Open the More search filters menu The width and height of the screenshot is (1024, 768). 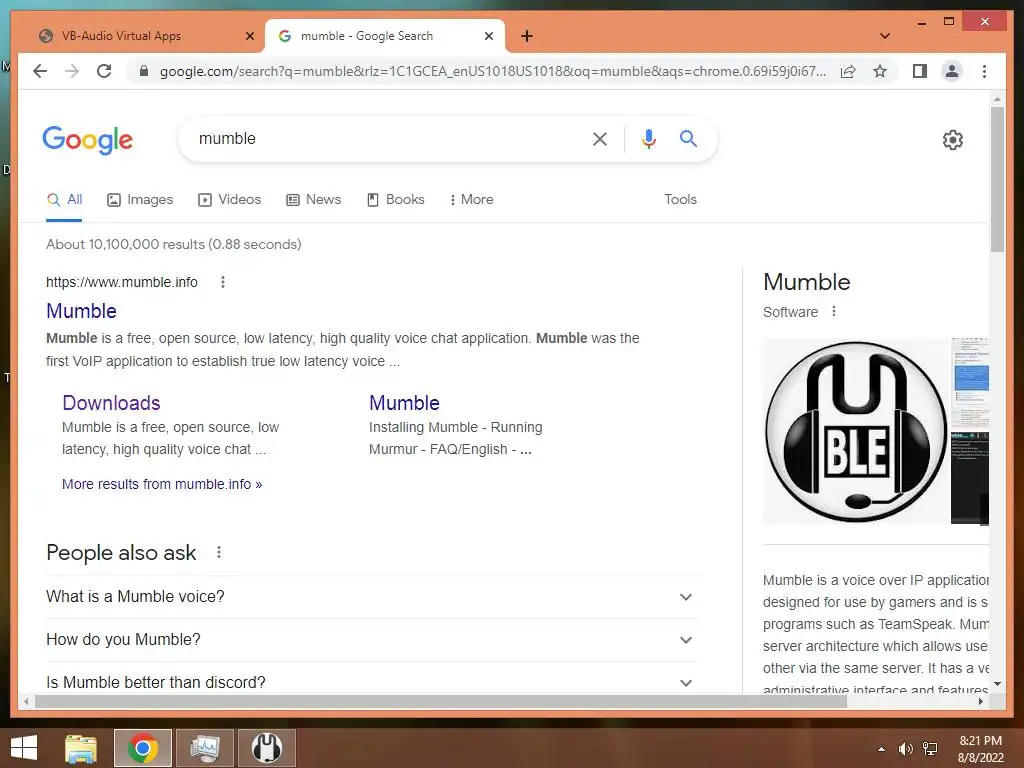tap(472, 200)
